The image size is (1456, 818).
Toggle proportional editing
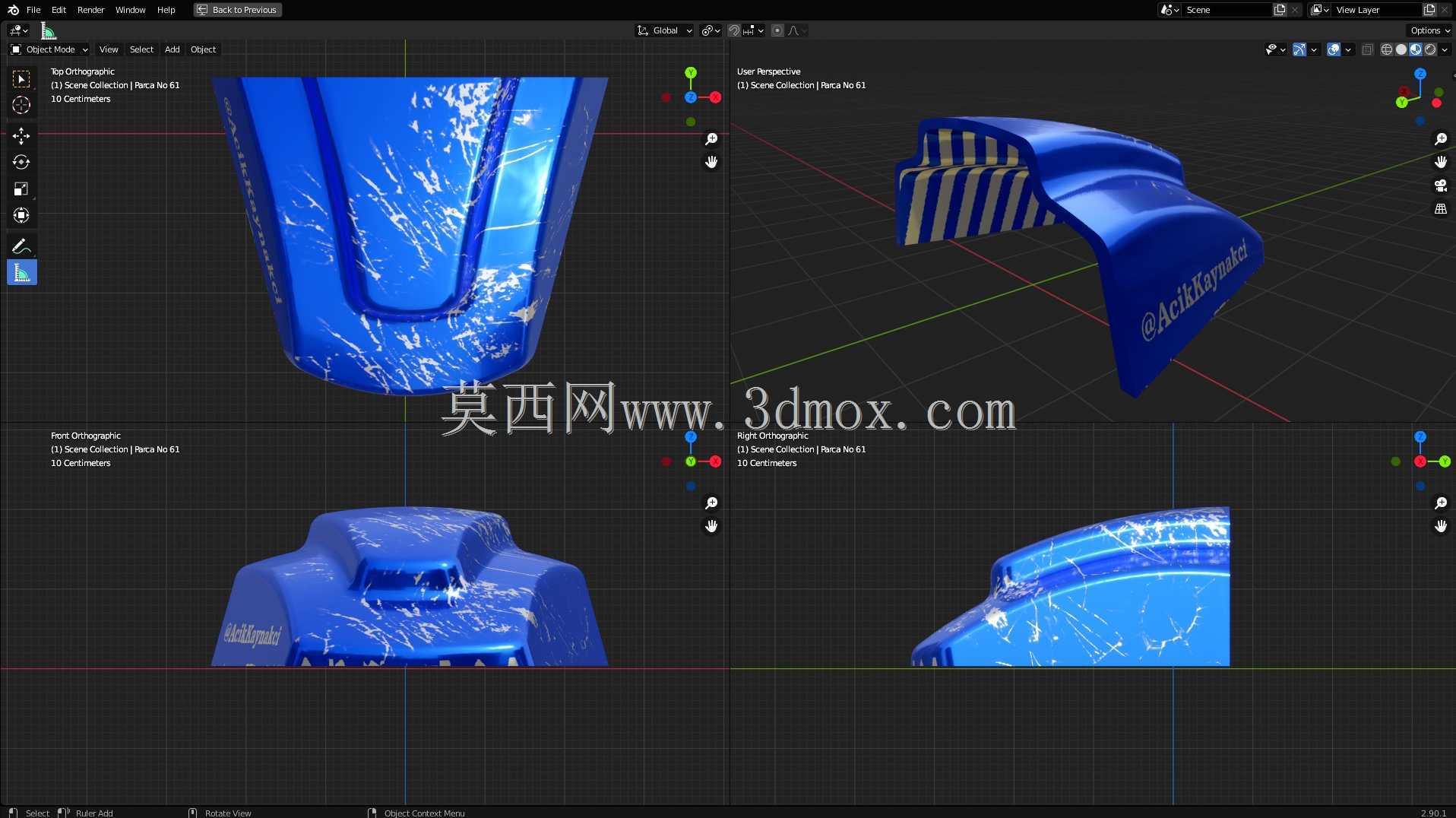pyautogui.click(x=777, y=30)
